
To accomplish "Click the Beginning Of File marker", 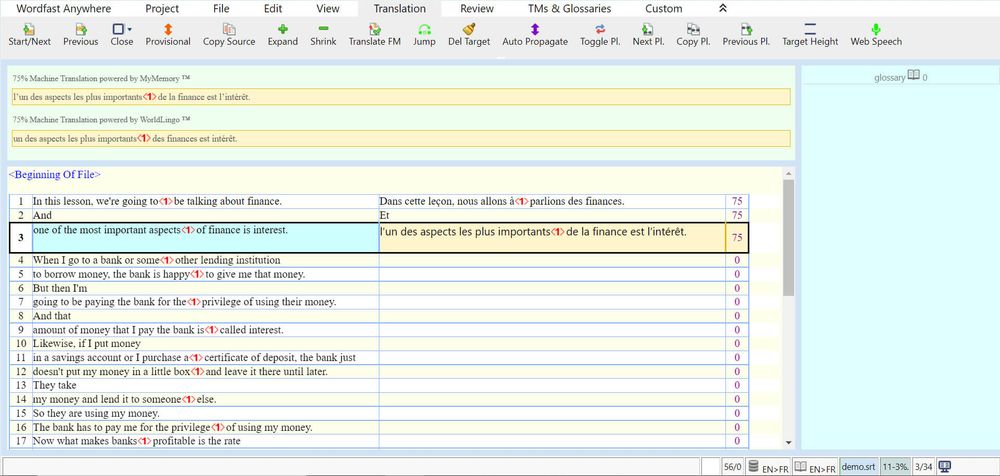I will (54, 174).
